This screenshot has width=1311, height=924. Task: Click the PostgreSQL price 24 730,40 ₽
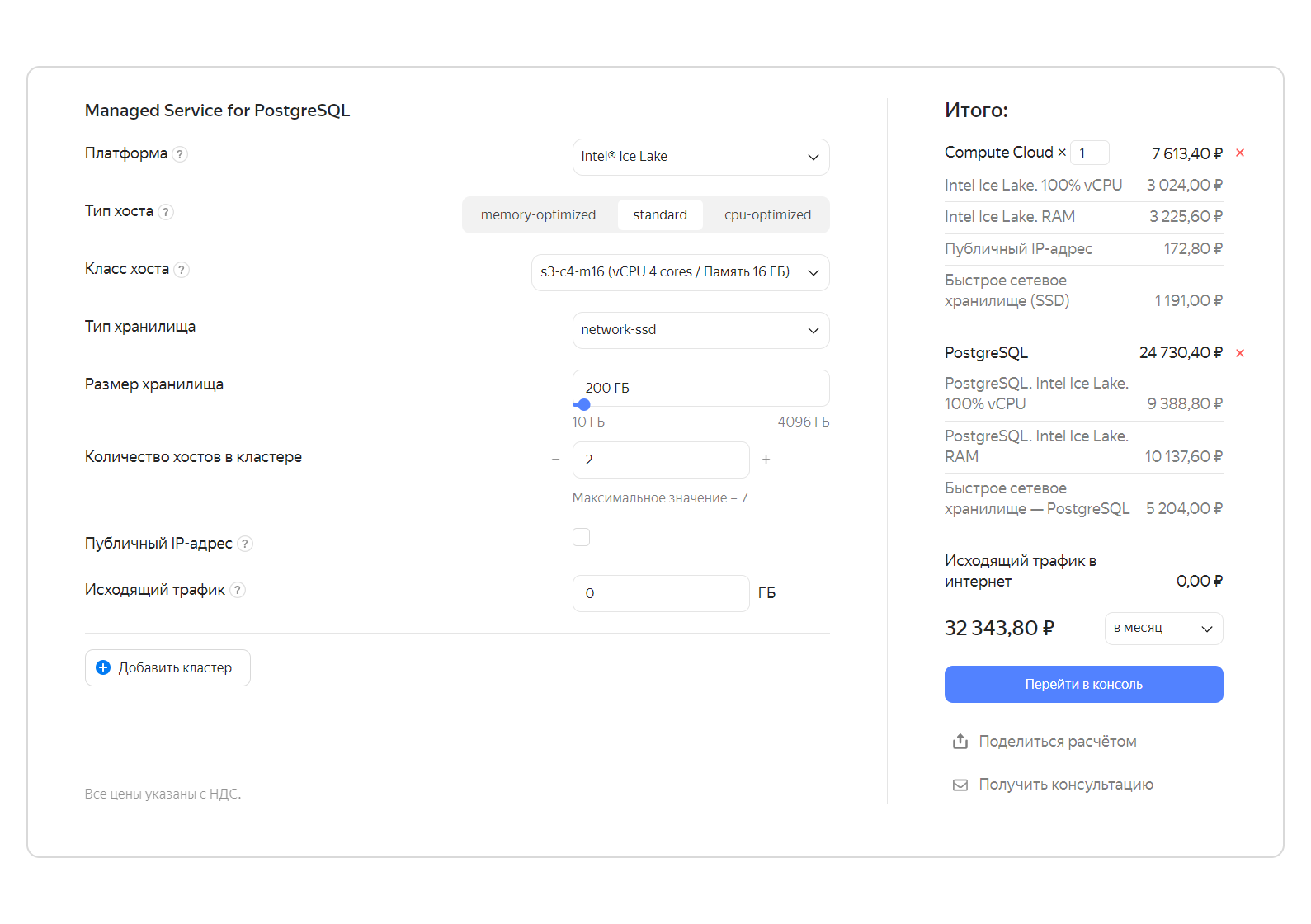pyautogui.click(x=1181, y=353)
